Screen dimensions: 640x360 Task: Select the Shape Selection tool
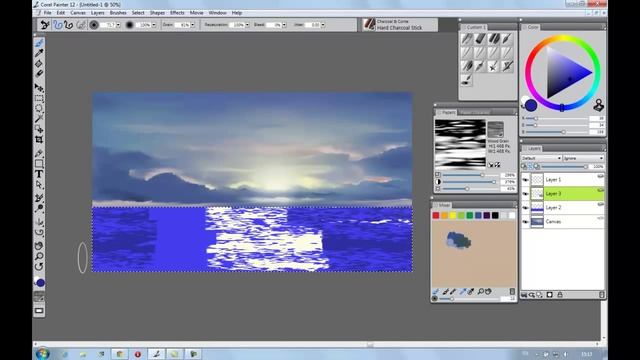click(x=39, y=184)
